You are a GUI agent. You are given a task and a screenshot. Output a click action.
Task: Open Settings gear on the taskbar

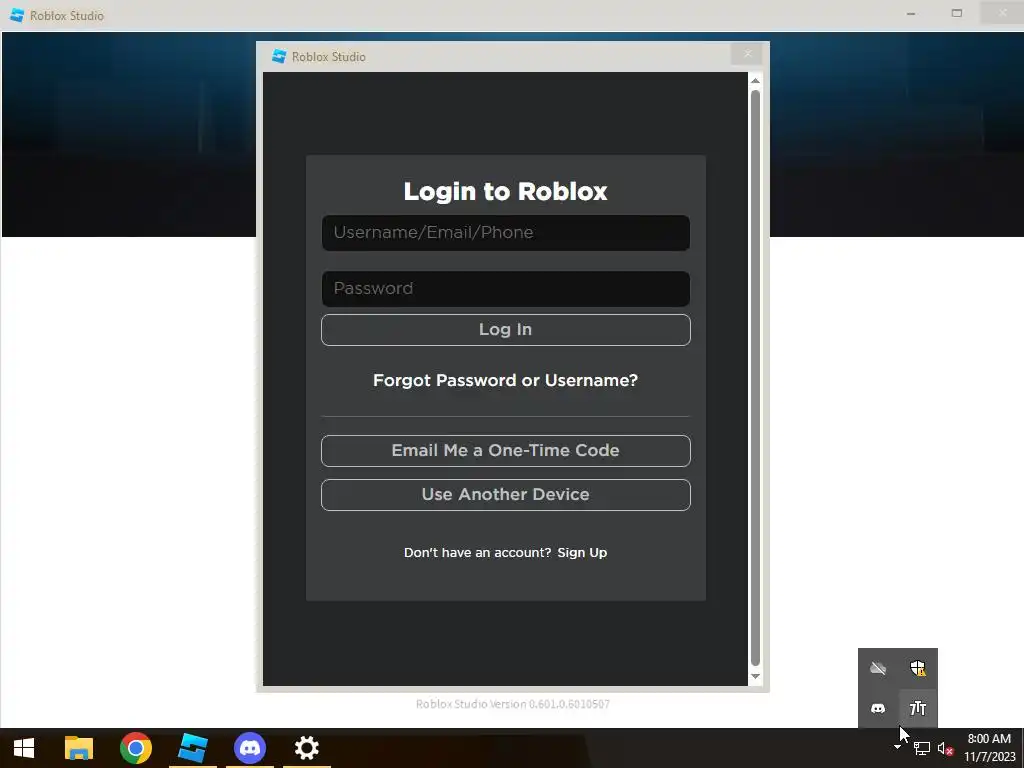306,748
